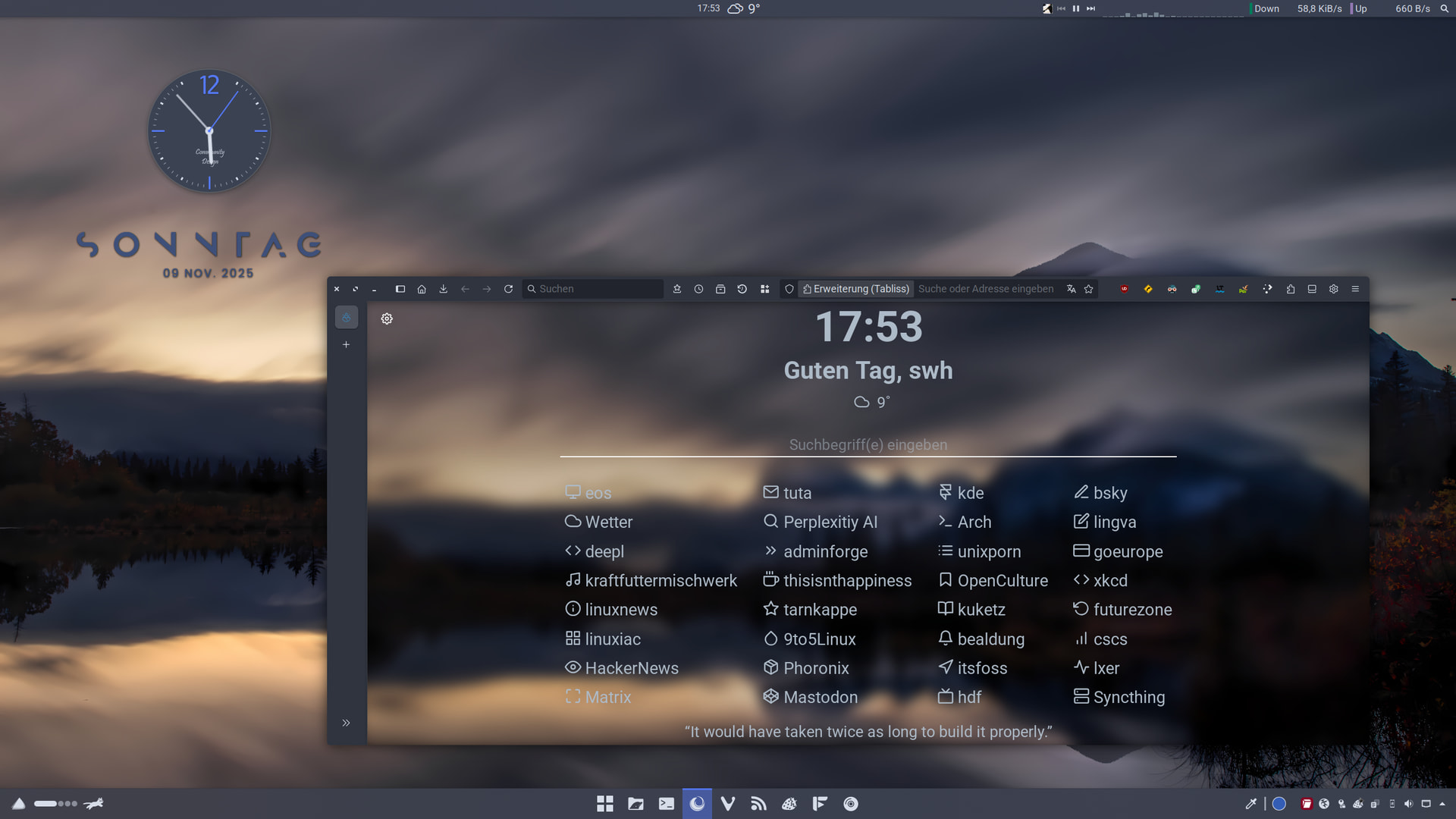The width and height of the screenshot is (1456, 819).
Task: Open the HackerNews link
Action: [631, 668]
